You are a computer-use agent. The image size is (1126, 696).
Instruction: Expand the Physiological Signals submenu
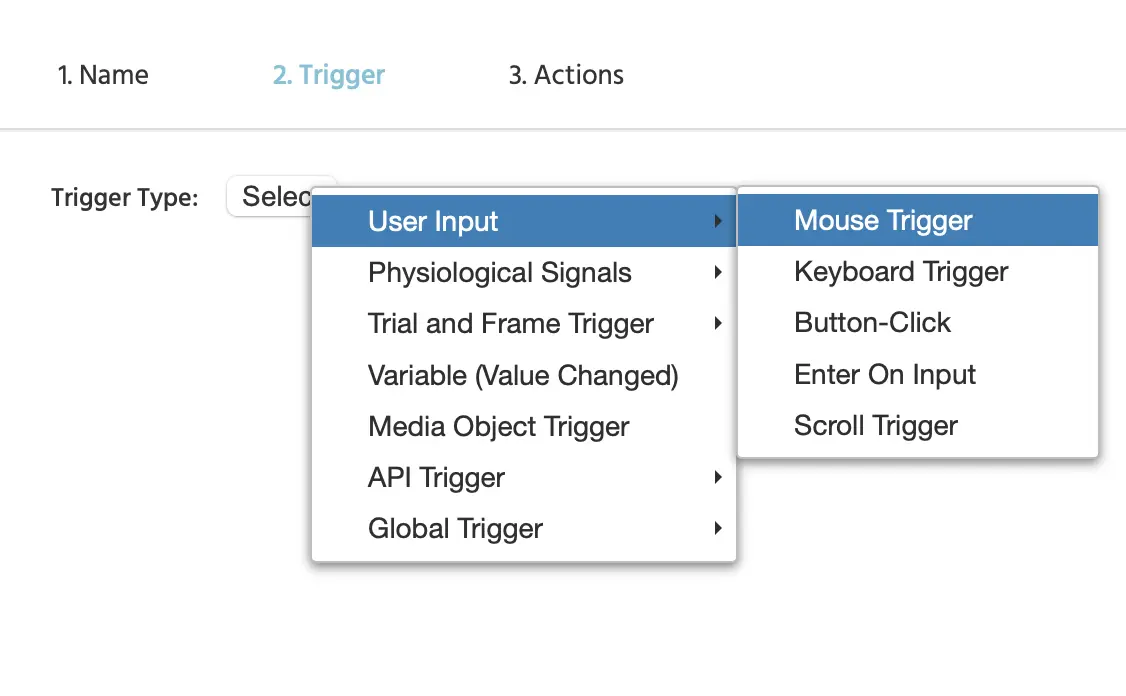click(499, 273)
